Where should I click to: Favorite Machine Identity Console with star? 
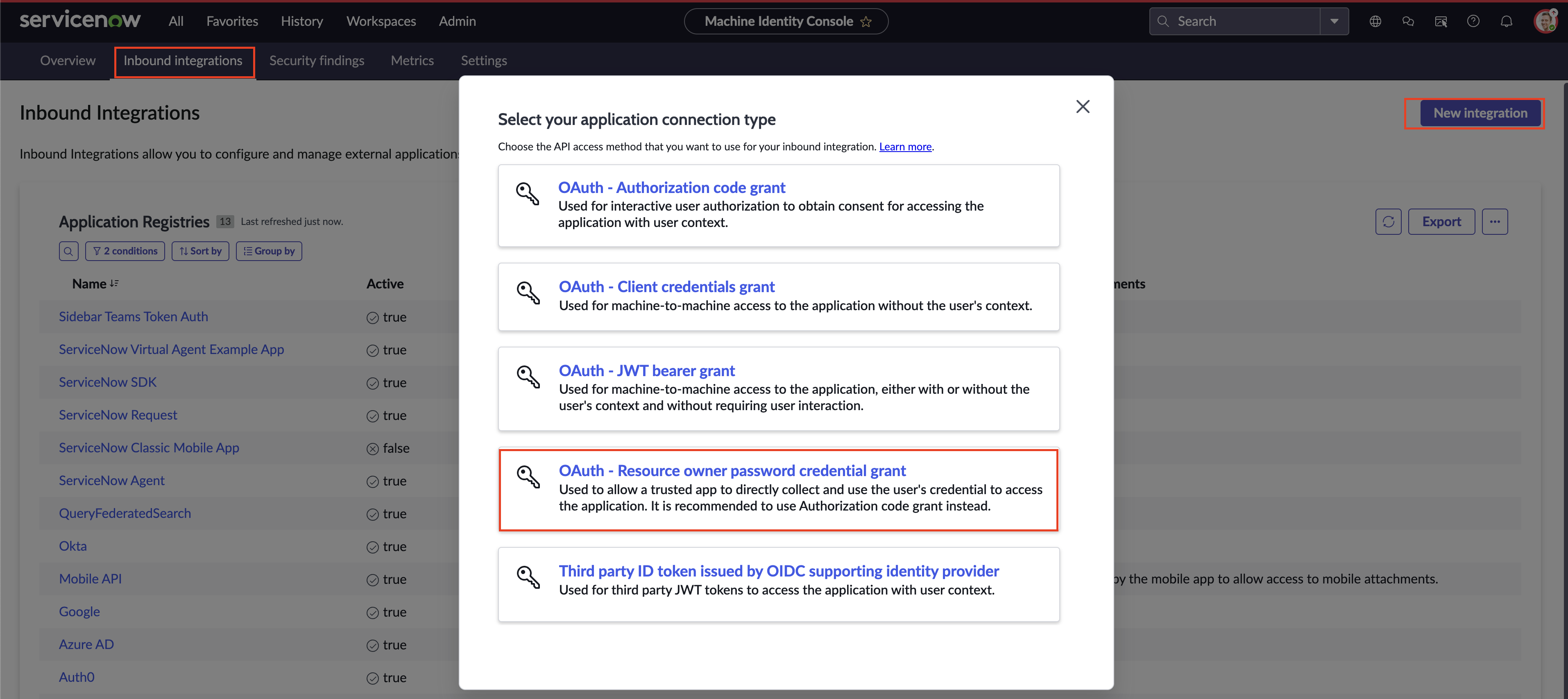coord(866,22)
